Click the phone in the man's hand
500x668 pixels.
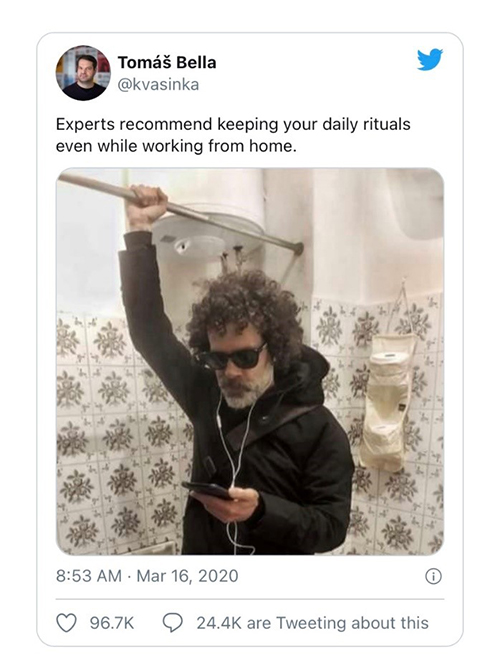(x=207, y=490)
